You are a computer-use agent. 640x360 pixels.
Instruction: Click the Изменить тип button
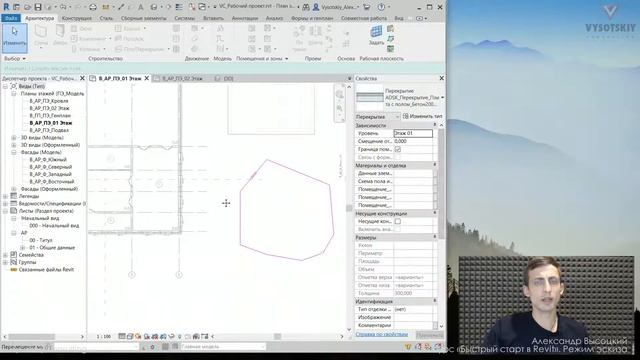click(x=422, y=116)
